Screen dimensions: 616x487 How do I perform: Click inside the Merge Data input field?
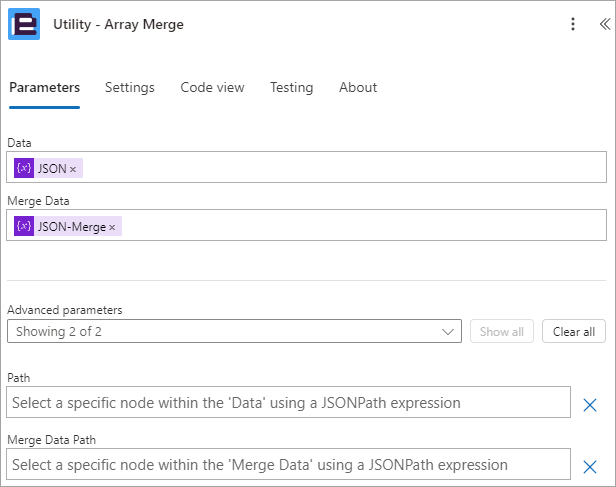click(x=306, y=225)
